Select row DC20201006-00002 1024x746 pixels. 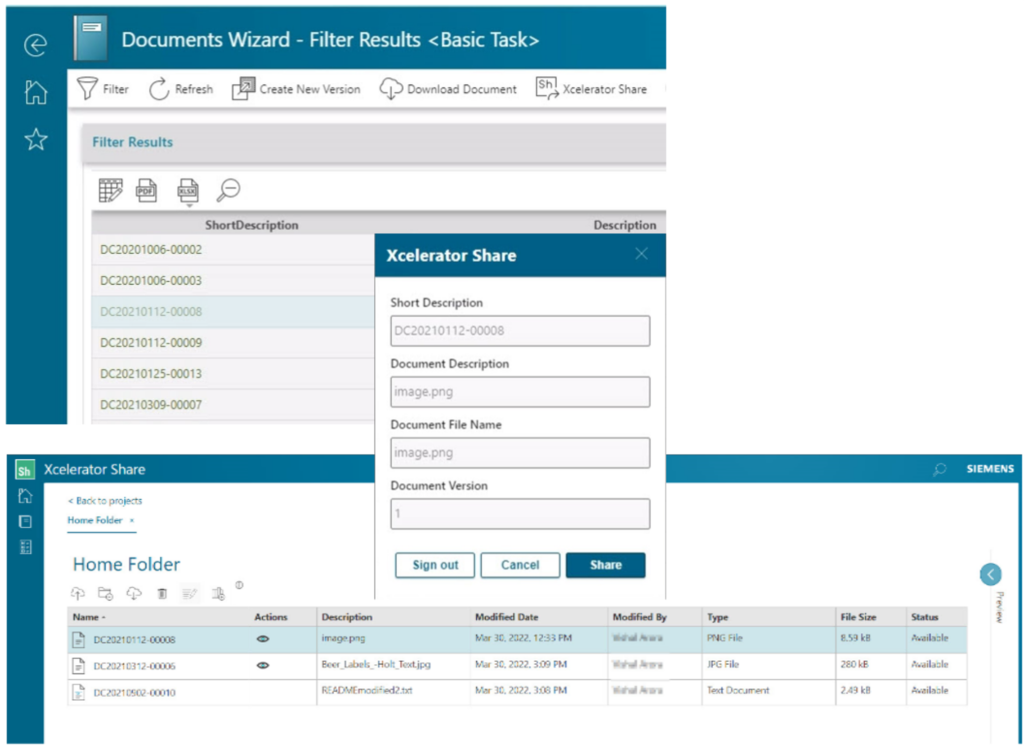pos(233,250)
